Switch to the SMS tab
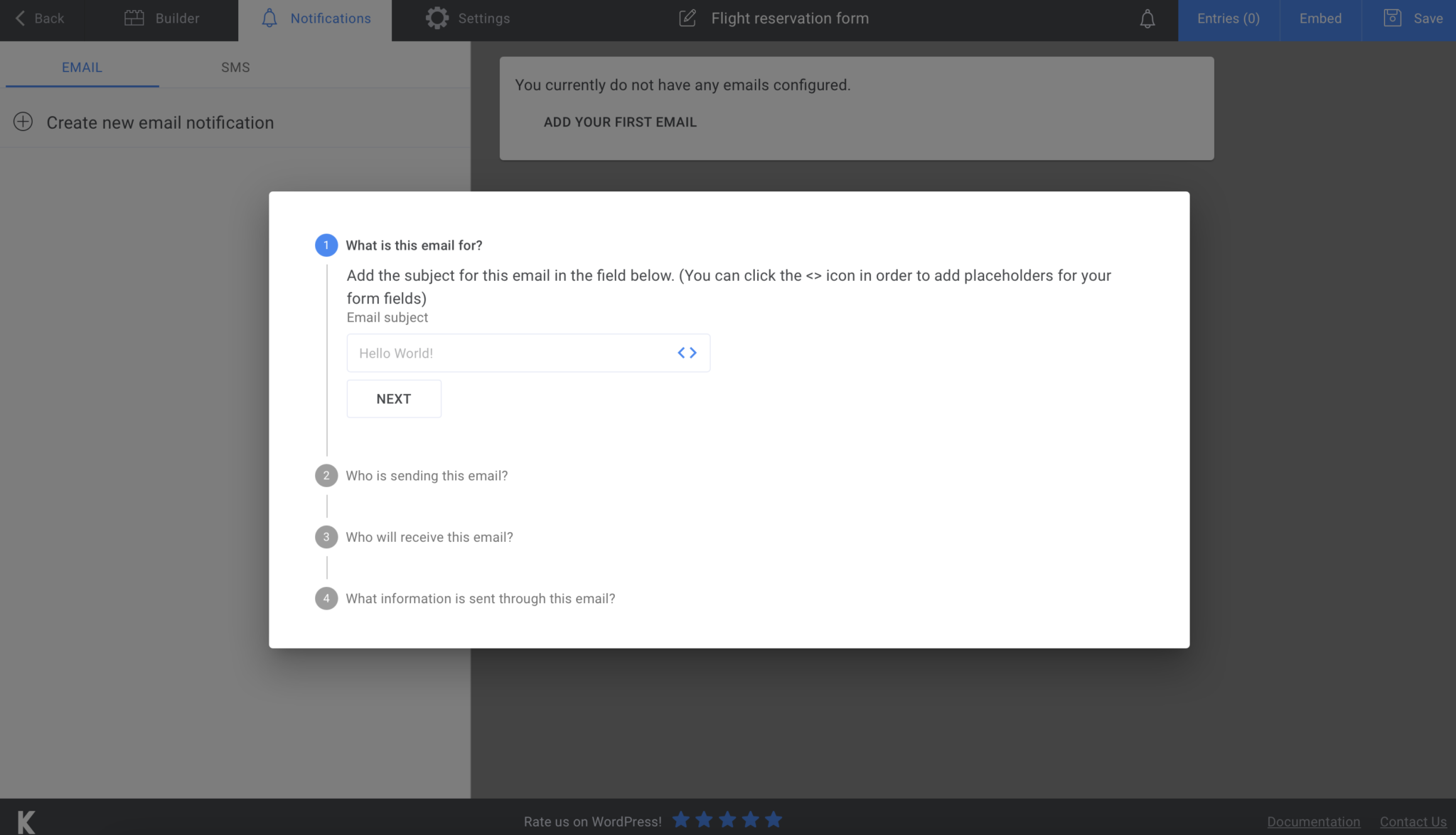Image resolution: width=1456 pixels, height=835 pixels. pyautogui.click(x=235, y=67)
